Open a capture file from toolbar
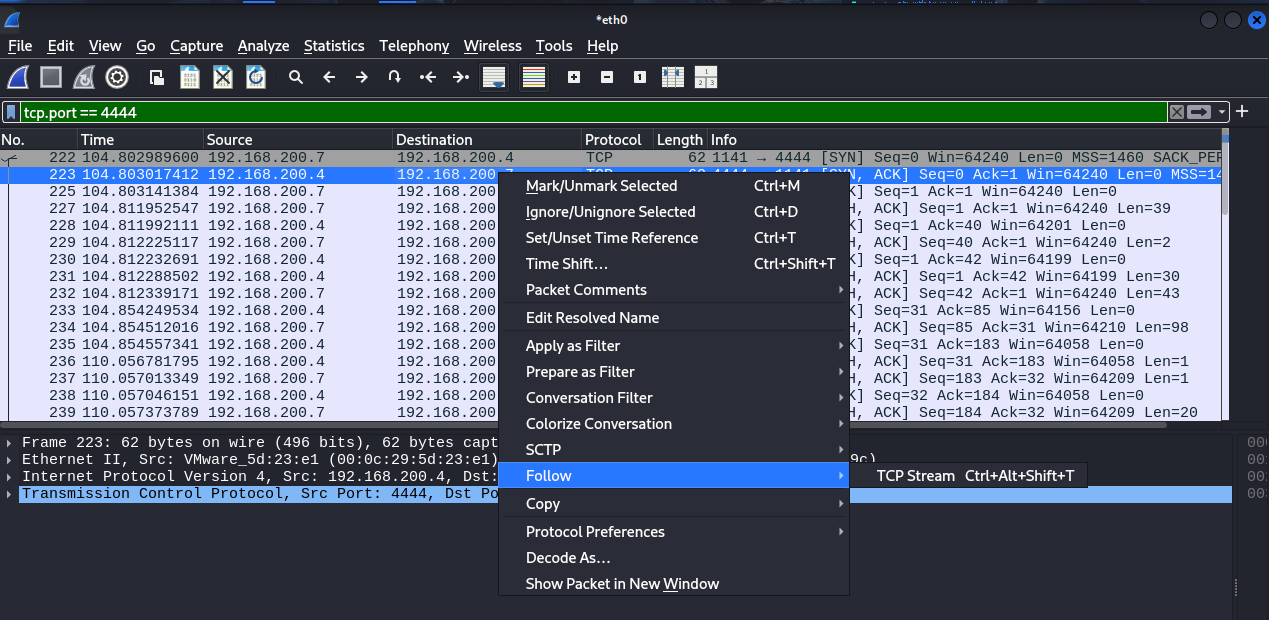The image size is (1269, 620). [x=157, y=77]
